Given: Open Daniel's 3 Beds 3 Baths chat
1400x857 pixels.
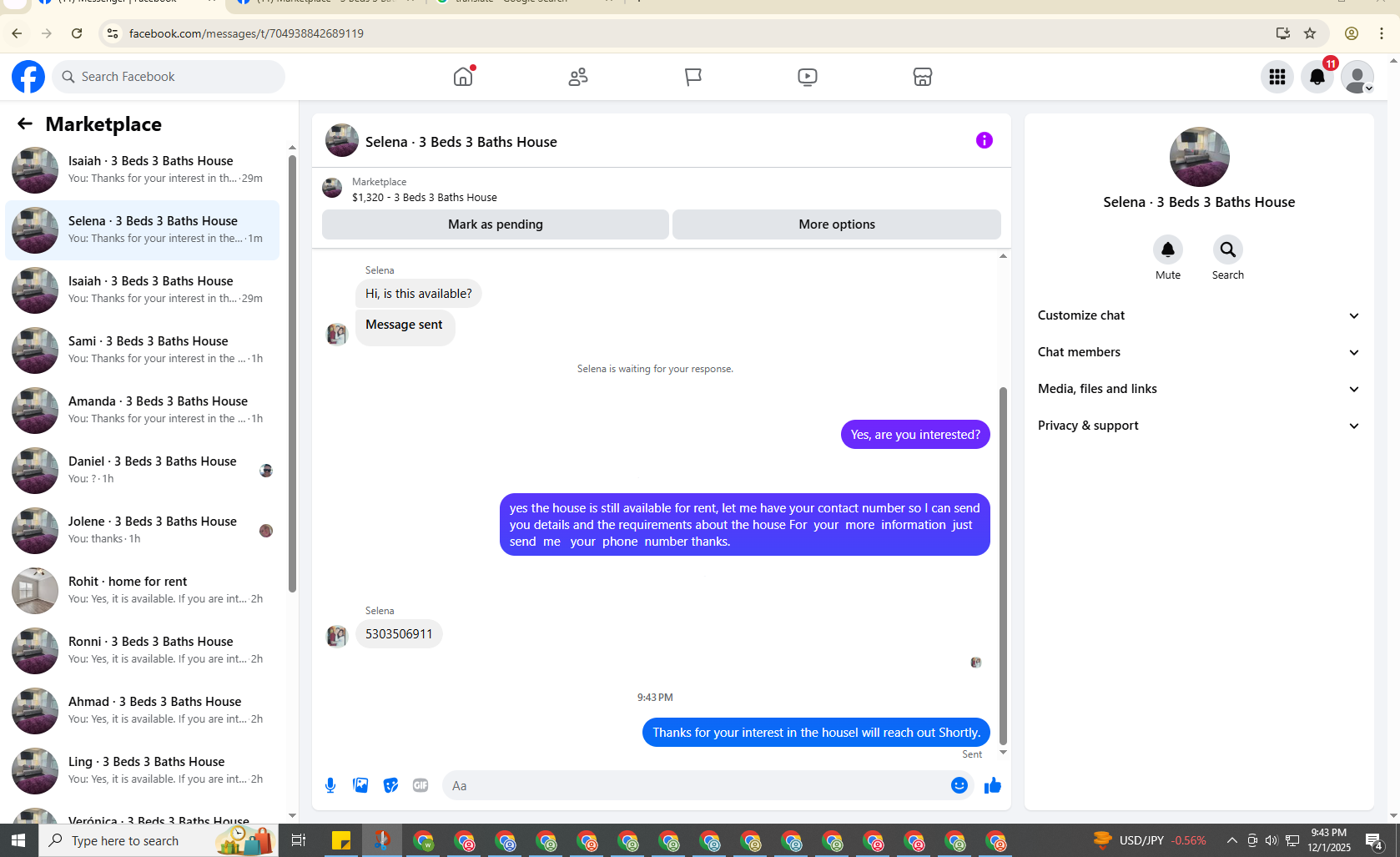Looking at the screenshot, I should tap(143, 471).
